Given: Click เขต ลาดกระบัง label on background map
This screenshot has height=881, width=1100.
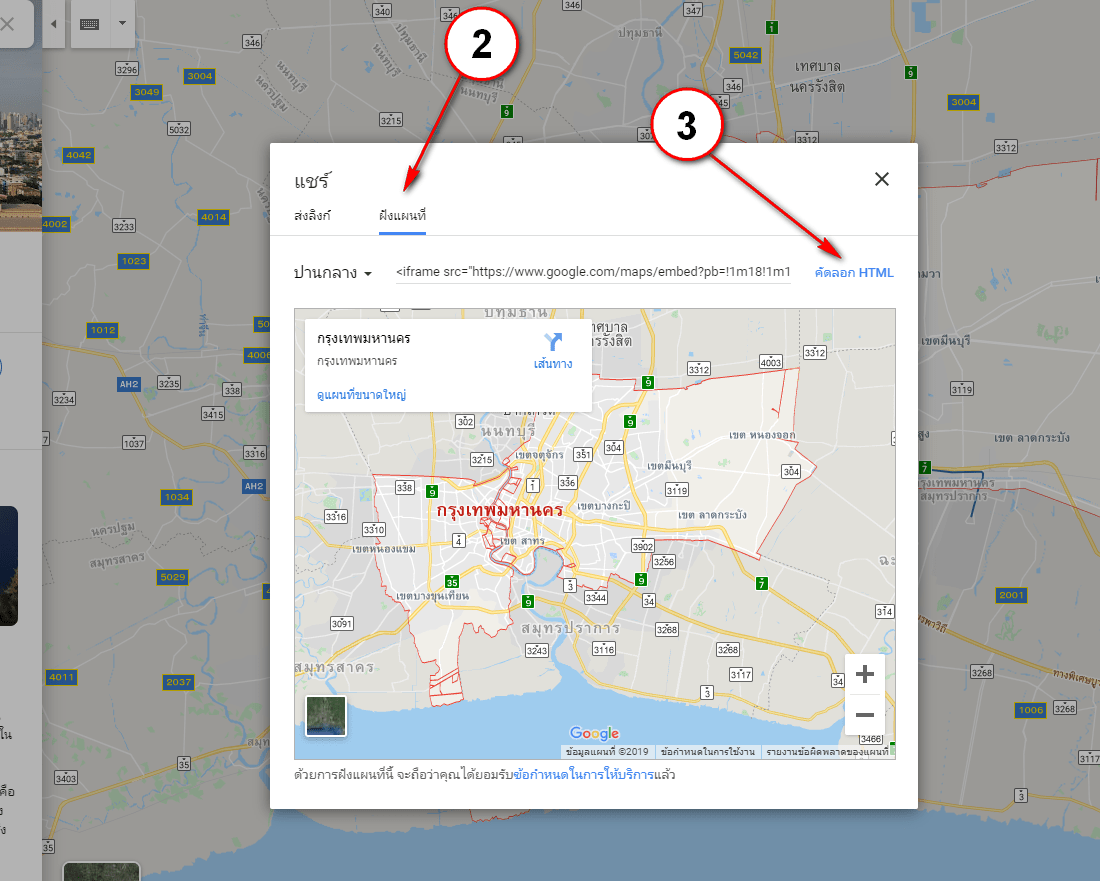Looking at the screenshot, I should (x=1031, y=438).
